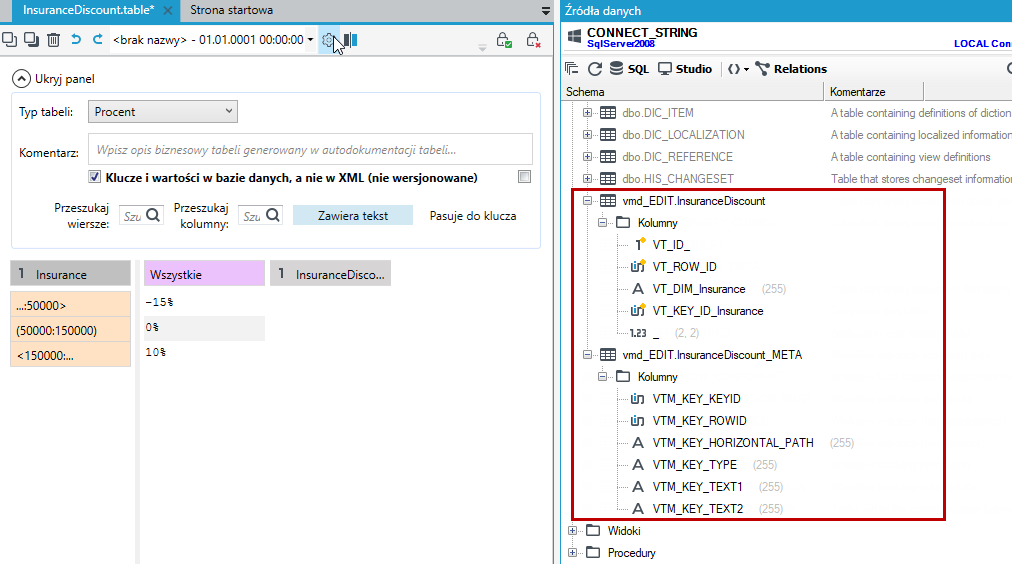This screenshot has width=1012, height=564.
Task: Click the padlock icon with red cross
Action: tap(532, 40)
